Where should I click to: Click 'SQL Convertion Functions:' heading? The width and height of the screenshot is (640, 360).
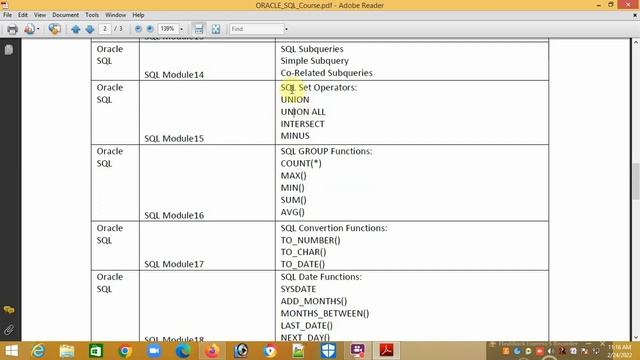click(x=334, y=228)
